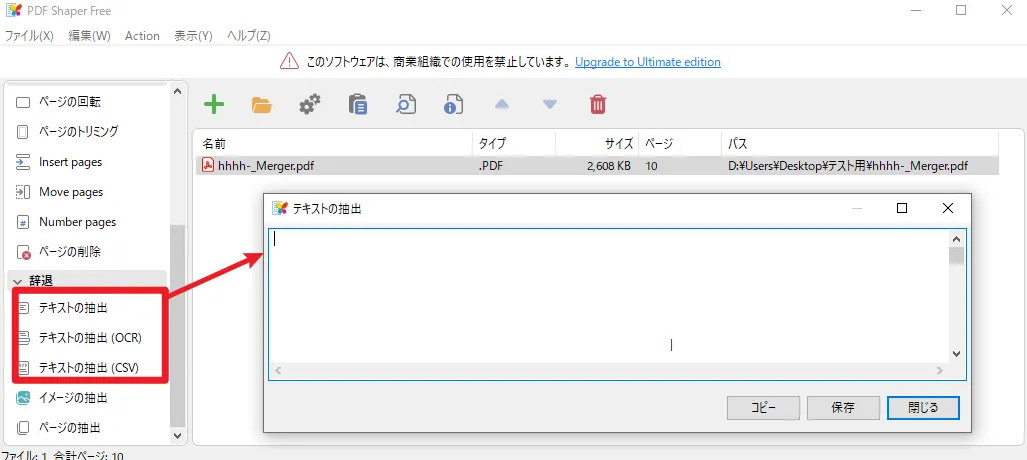Click the sidebar scroll up arrow
This screenshot has width=1027, height=460.
point(177,91)
